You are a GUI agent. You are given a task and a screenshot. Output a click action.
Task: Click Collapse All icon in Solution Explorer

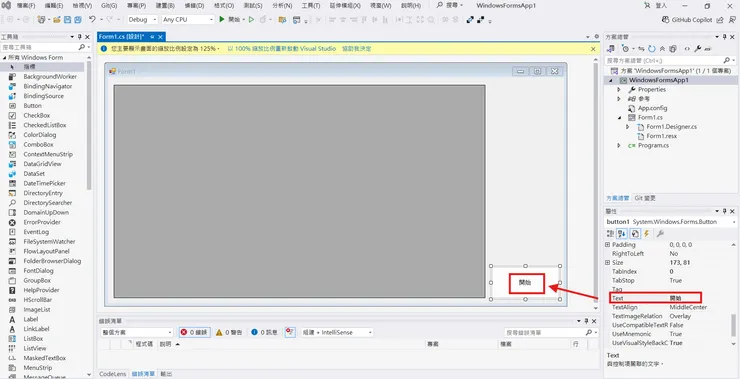(x=663, y=49)
